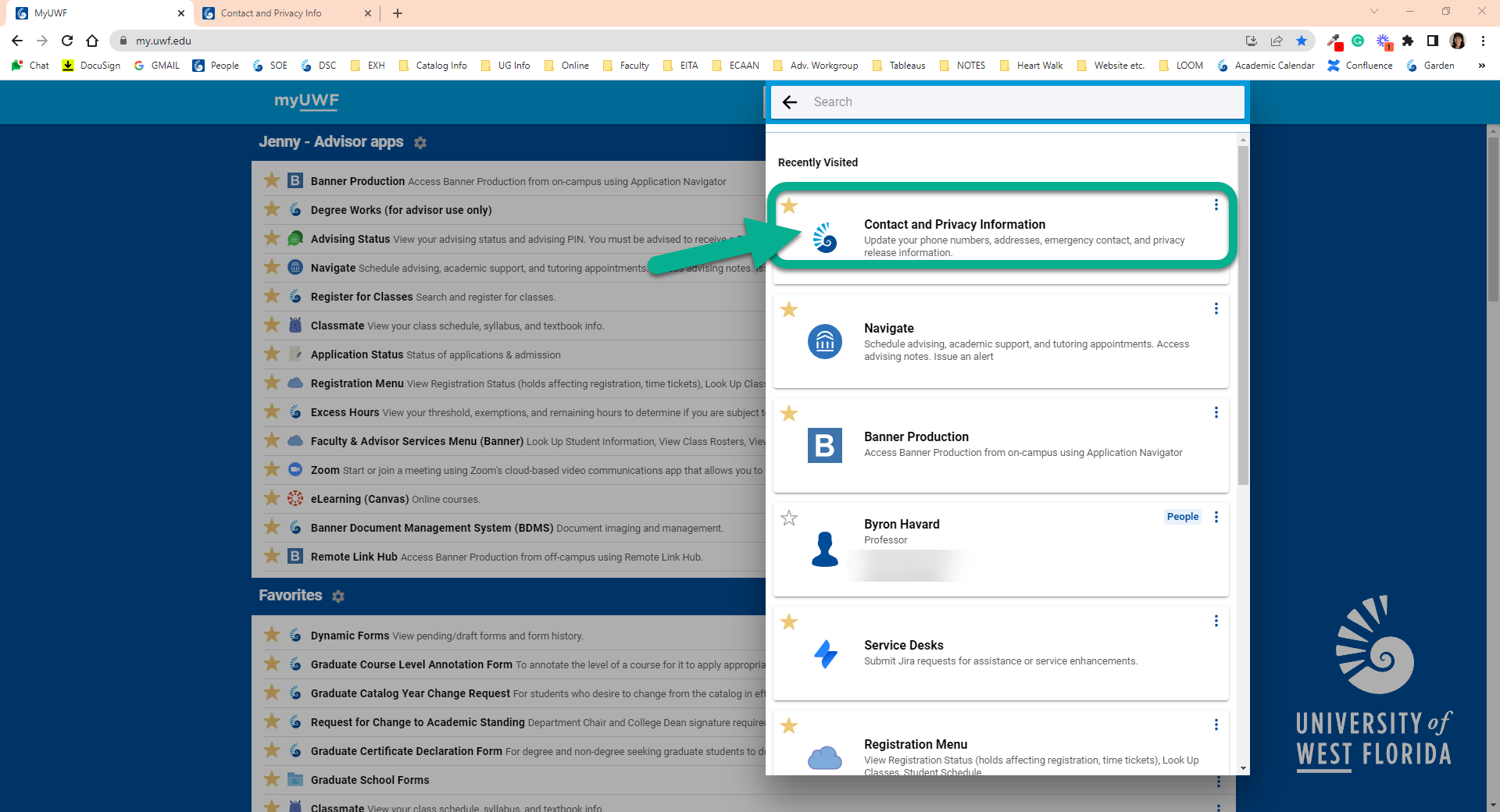1500x812 pixels.
Task: Open a new browser tab
Action: 398,13
